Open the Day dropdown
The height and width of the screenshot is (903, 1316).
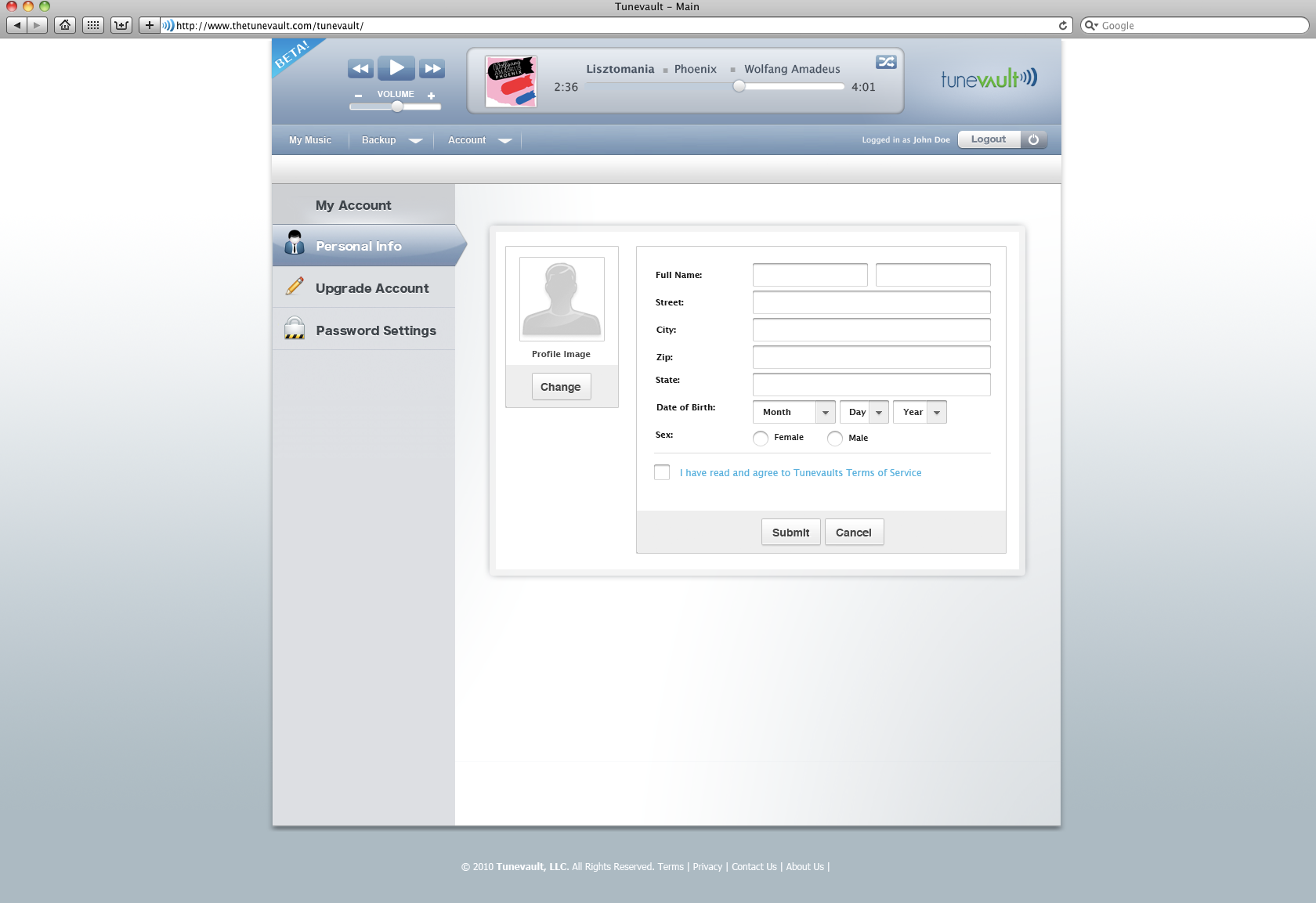click(x=864, y=412)
